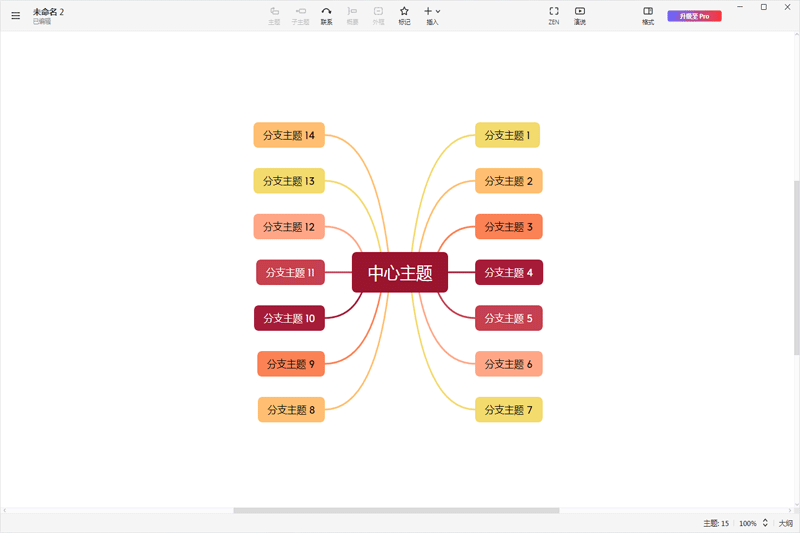Click the 主题 (Topic) toolbar icon
This screenshot has width=800, height=533.
[x=274, y=15]
